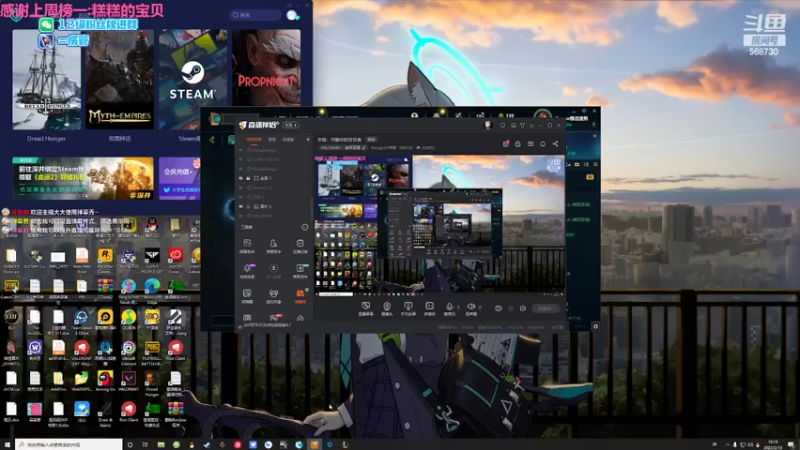Image resolution: width=800 pixels, height=450 pixels.
Task: Expand speaker options arrow beside speaker icon
Action: pos(480,307)
